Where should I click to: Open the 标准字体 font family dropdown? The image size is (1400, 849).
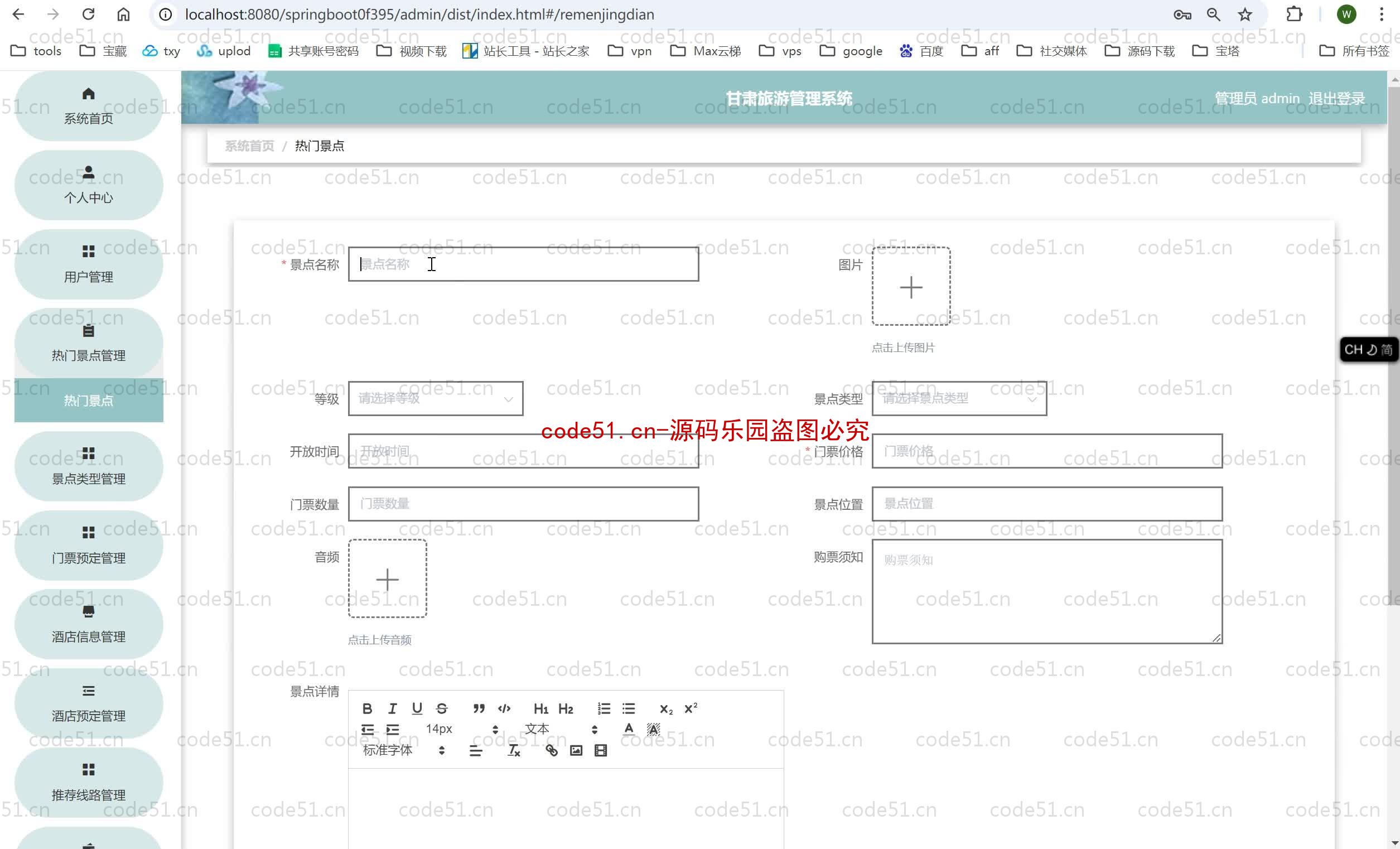click(404, 751)
